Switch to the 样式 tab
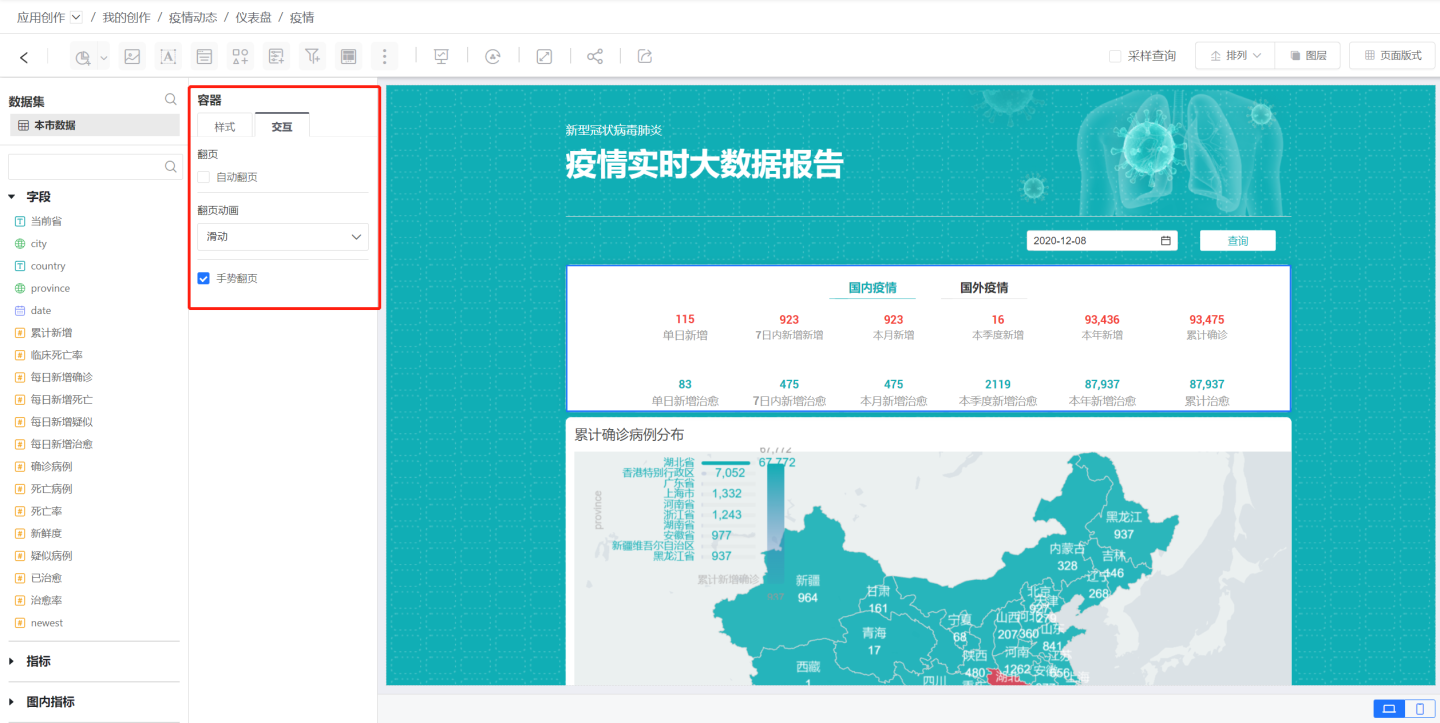1440x723 pixels. (x=225, y=126)
